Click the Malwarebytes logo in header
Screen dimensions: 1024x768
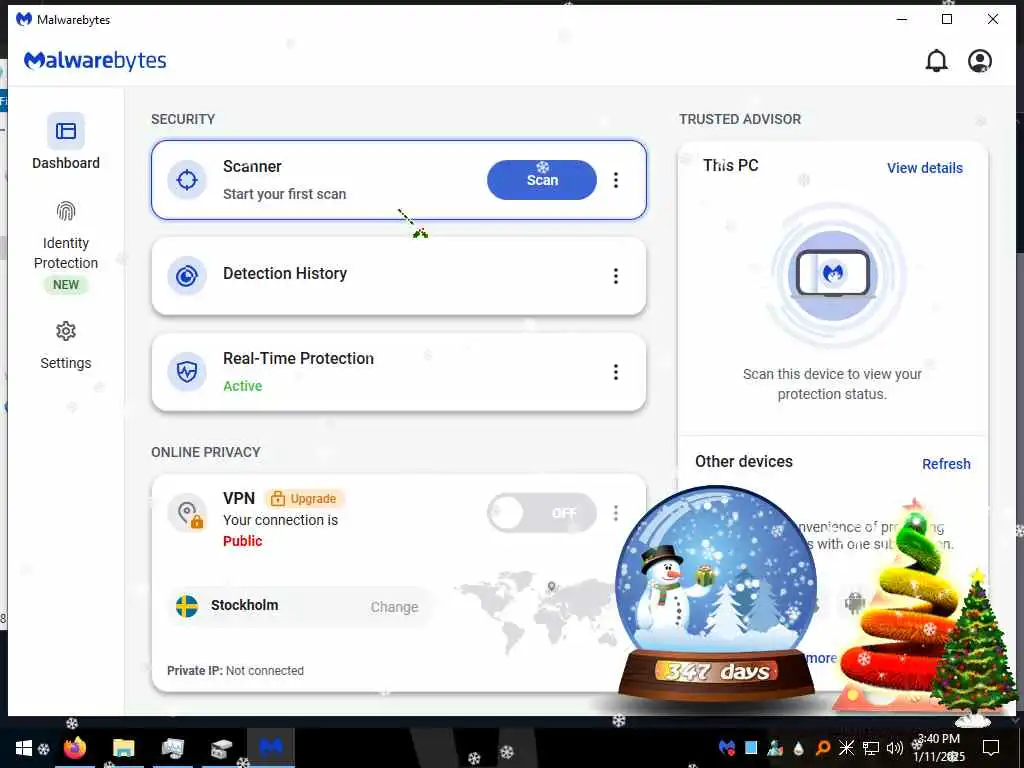click(x=95, y=60)
